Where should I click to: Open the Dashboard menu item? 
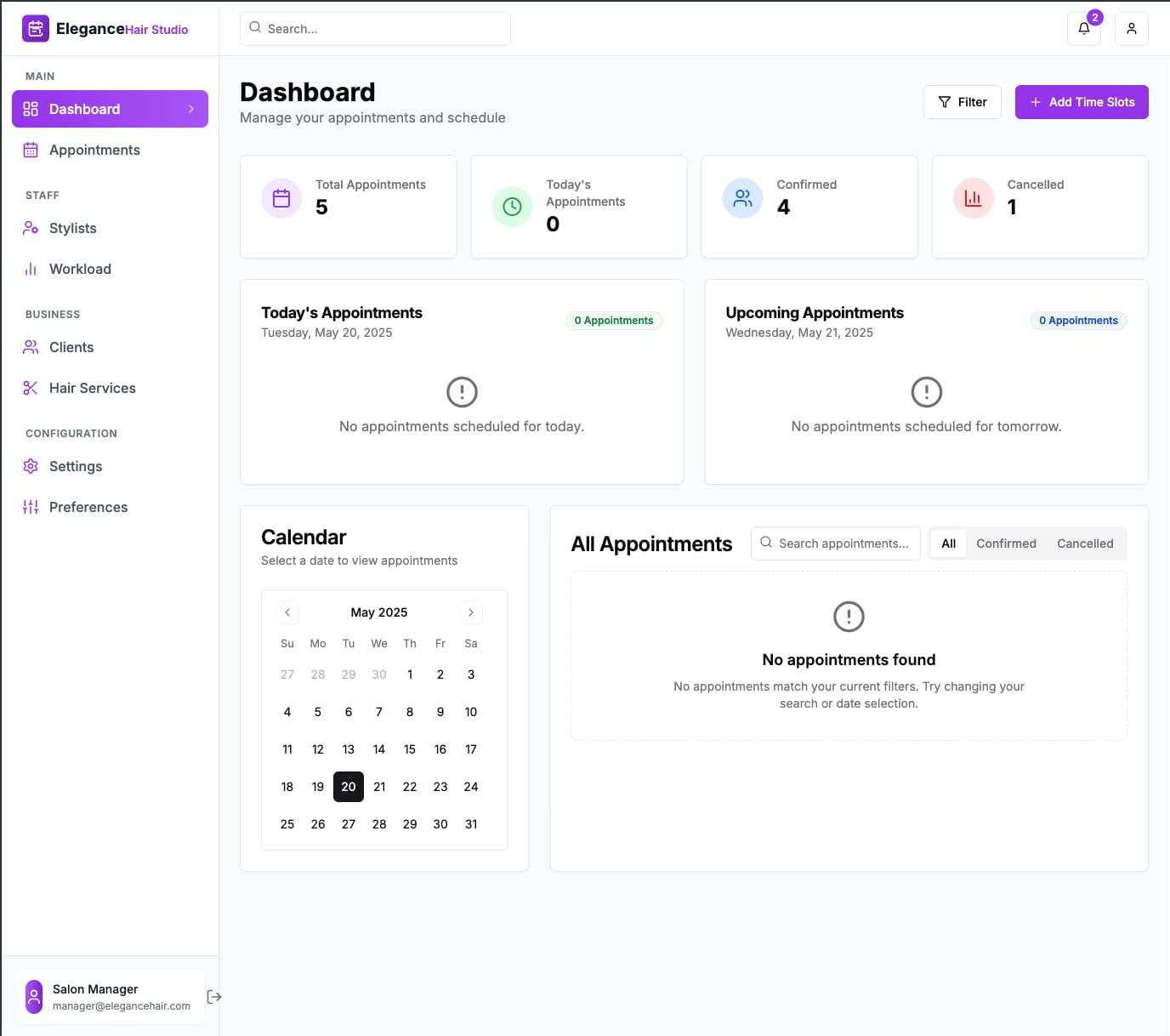(x=110, y=109)
